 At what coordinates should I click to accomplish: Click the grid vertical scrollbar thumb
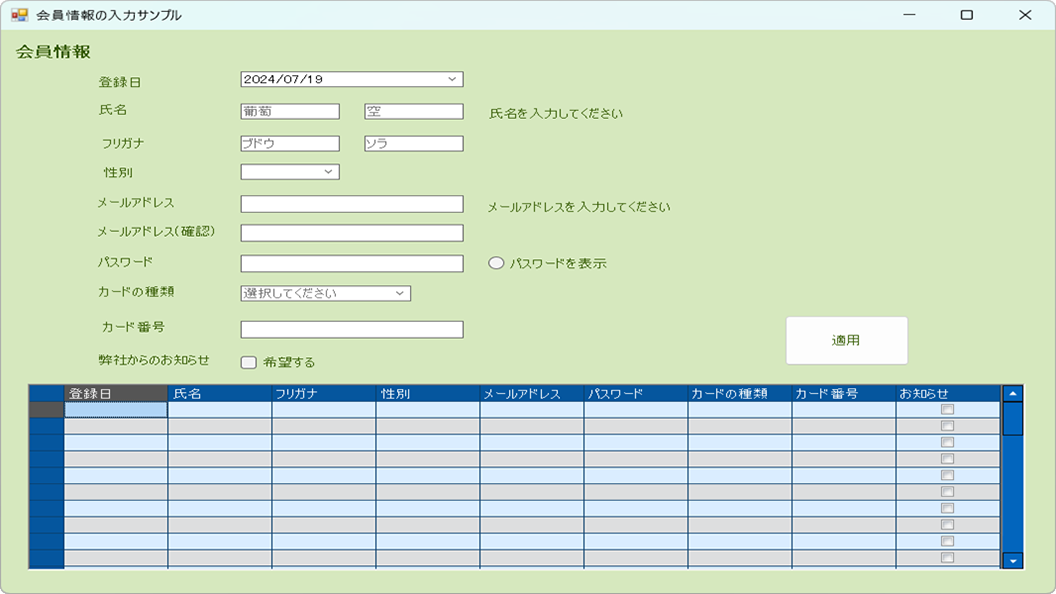point(1013,419)
